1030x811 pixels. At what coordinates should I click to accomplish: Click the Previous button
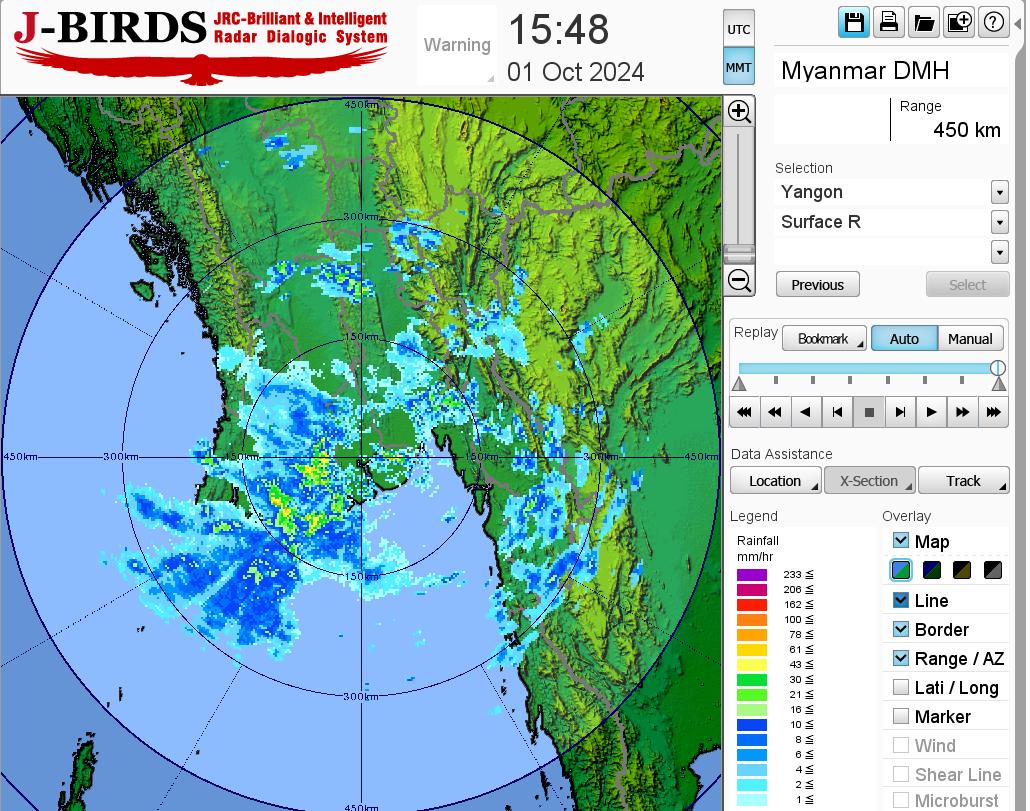coord(817,285)
